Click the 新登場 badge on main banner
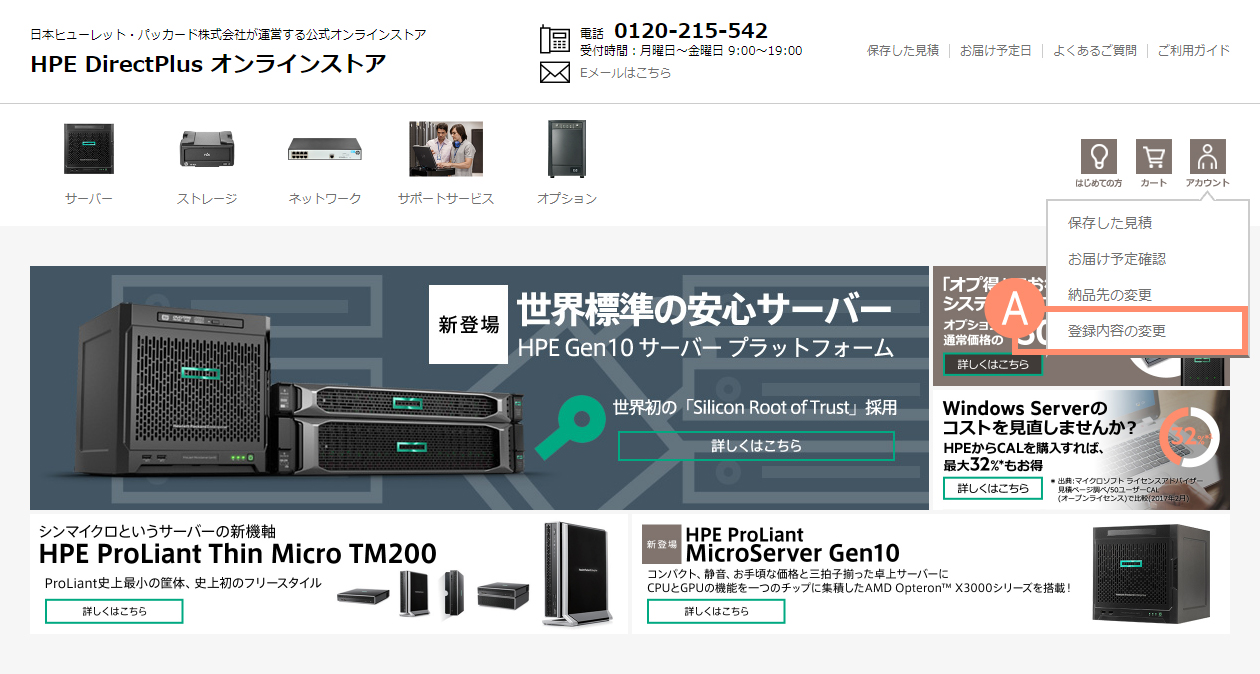This screenshot has height=674, width=1260. pos(469,324)
